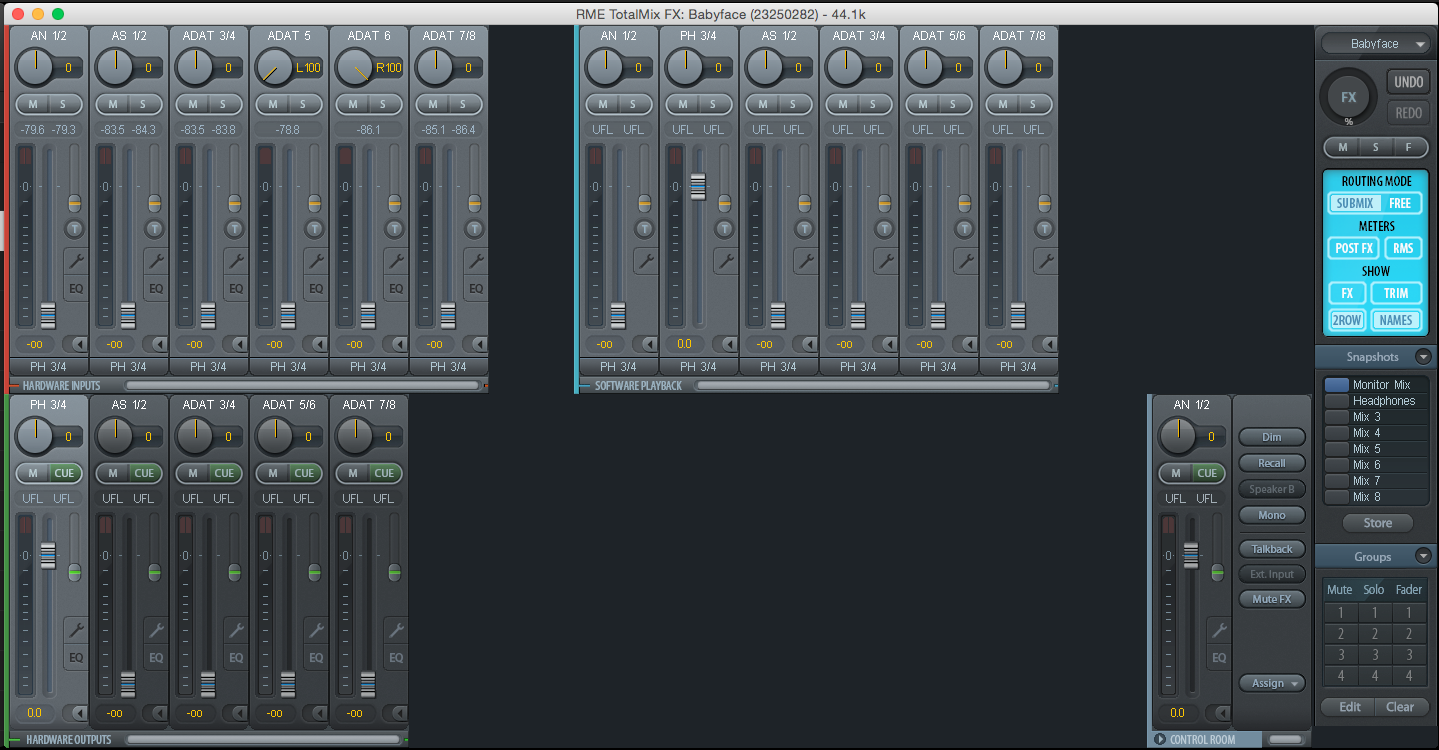The height and width of the screenshot is (750, 1439).
Task: Open EQ panel on Hardware Inputs AS 1/2
Action: [156, 288]
